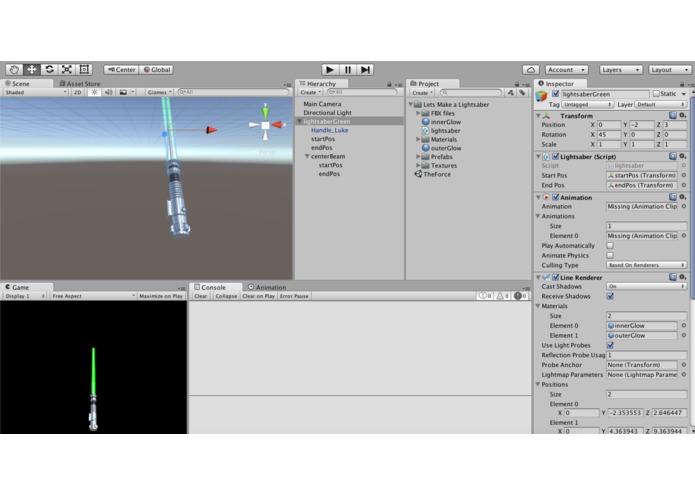The width and height of the screenshot is (695, 494).
Task: Disable the Animation component checkbox
Action: point(555,197)
